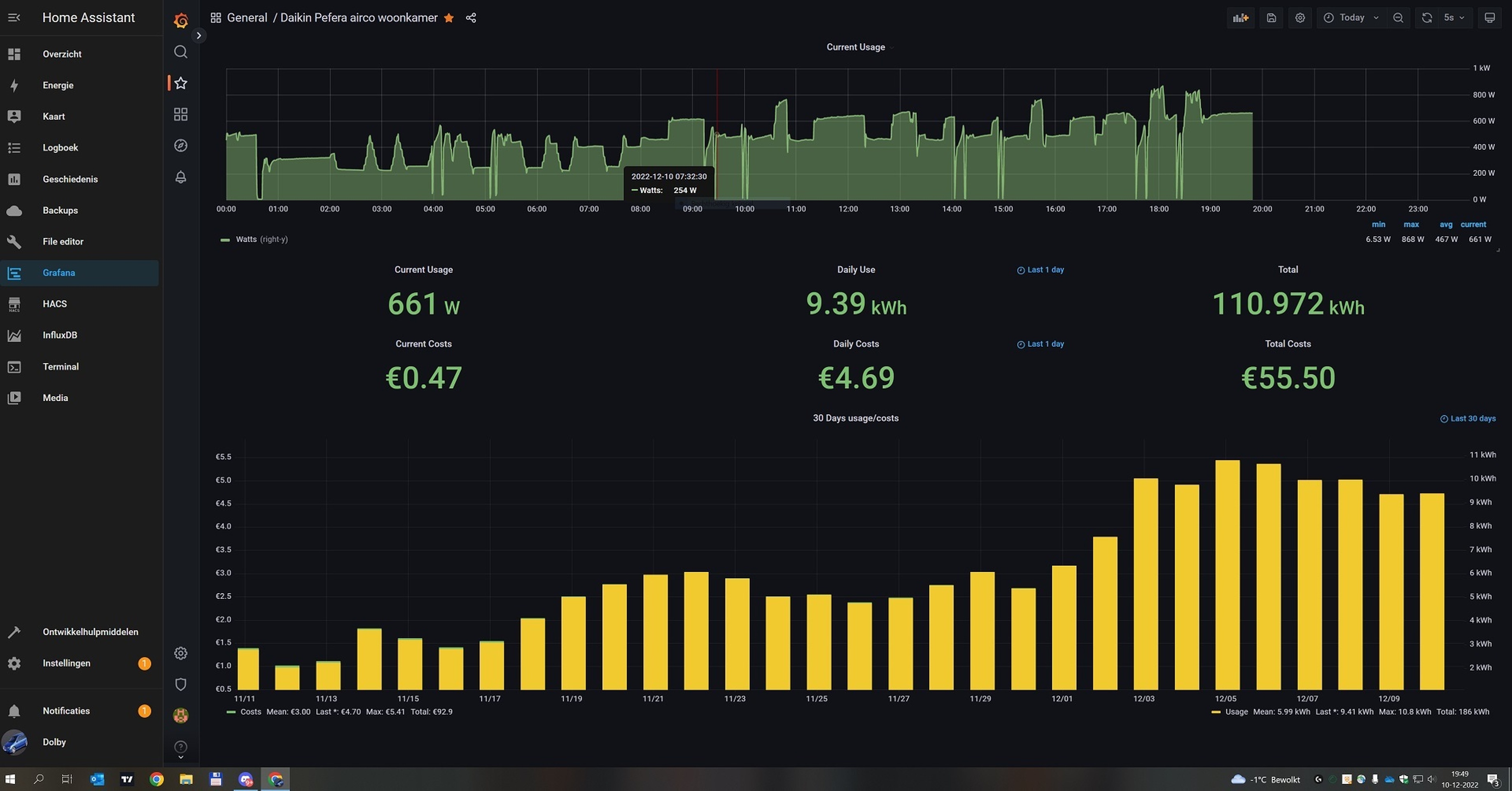The width and height of the screenshot is (1512, 791).
Task: Toggle Usage series in 30 days legend
Action: (1236, 712)
